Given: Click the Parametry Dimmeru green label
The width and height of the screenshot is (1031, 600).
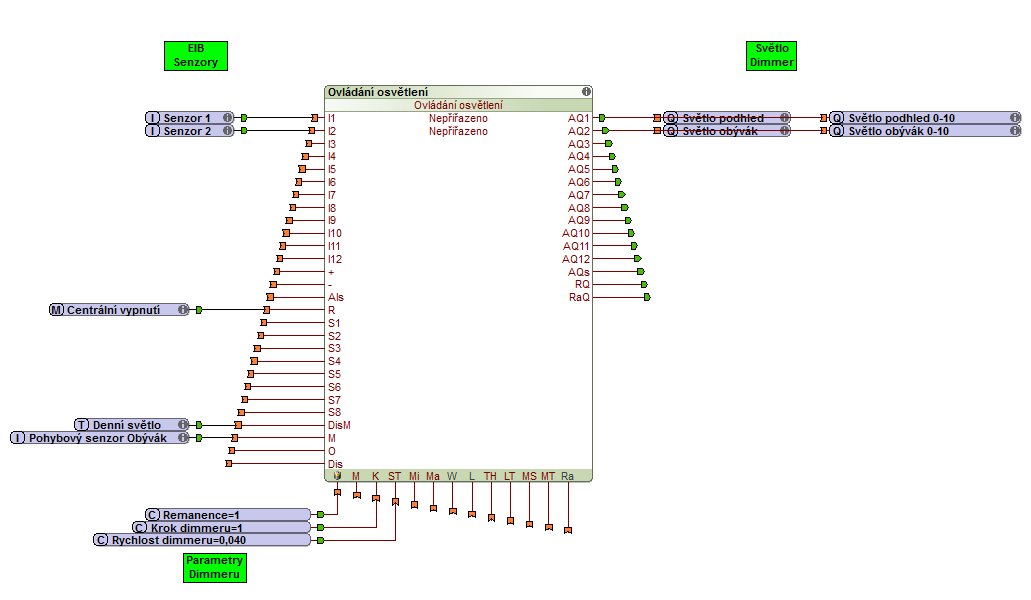Looking at the screenshot, I should pos(215,567).
